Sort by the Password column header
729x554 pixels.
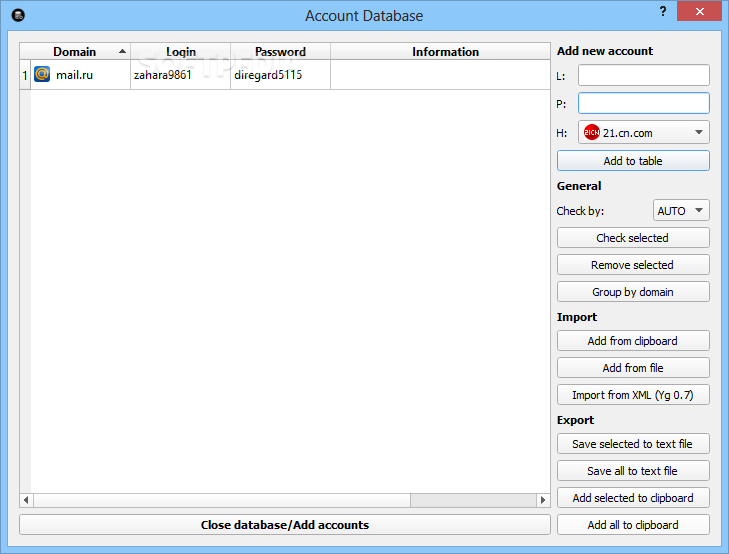(280, 51)
